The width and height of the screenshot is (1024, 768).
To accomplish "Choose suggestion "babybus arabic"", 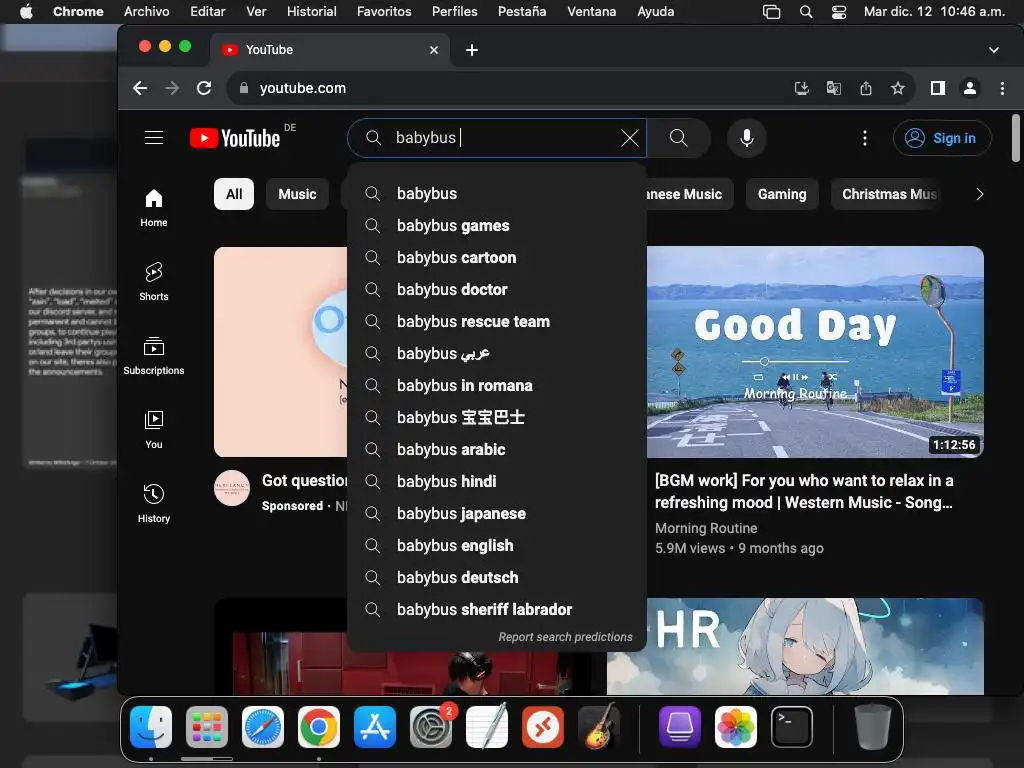I will pyautogui.click(x=497, y=450).
